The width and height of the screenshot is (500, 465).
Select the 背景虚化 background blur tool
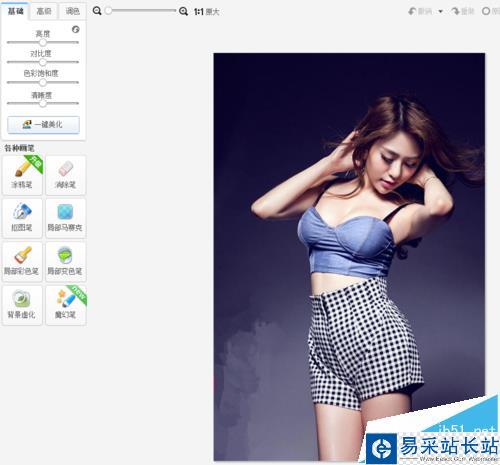pyautogui.click(x=22, y=305)
